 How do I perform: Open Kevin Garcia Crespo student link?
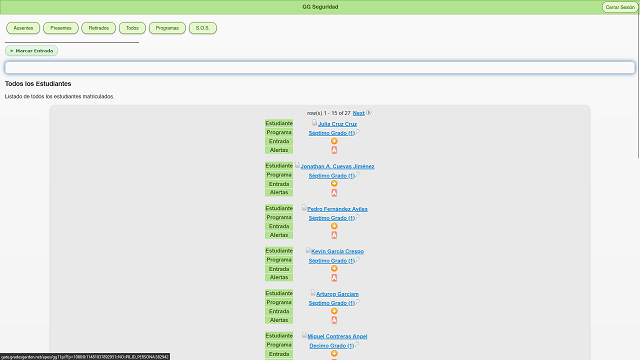tap(338, 251)
